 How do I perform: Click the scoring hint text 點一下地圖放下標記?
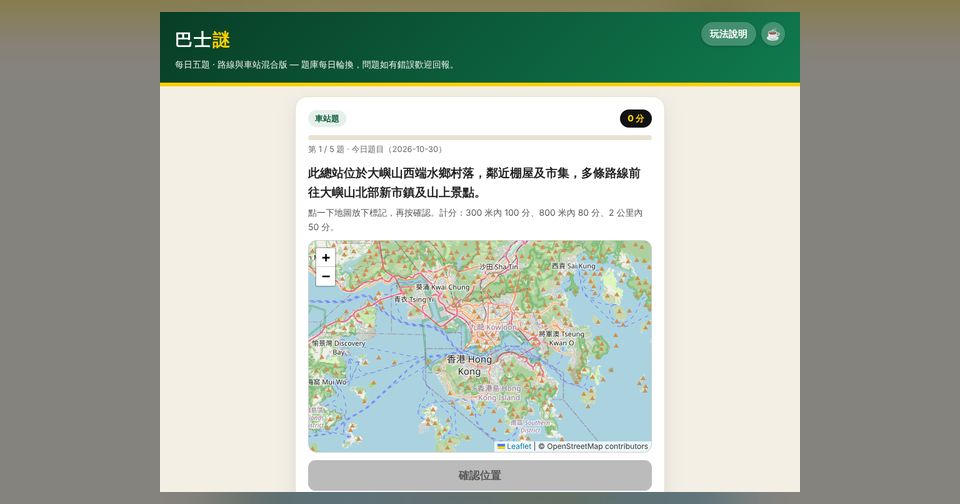[475, 220]
